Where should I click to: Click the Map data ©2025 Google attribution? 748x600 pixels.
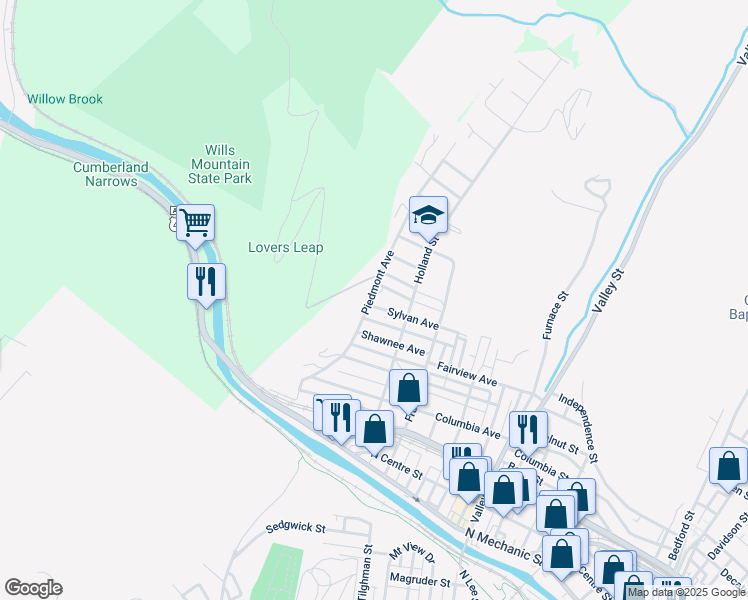(687, 593)
